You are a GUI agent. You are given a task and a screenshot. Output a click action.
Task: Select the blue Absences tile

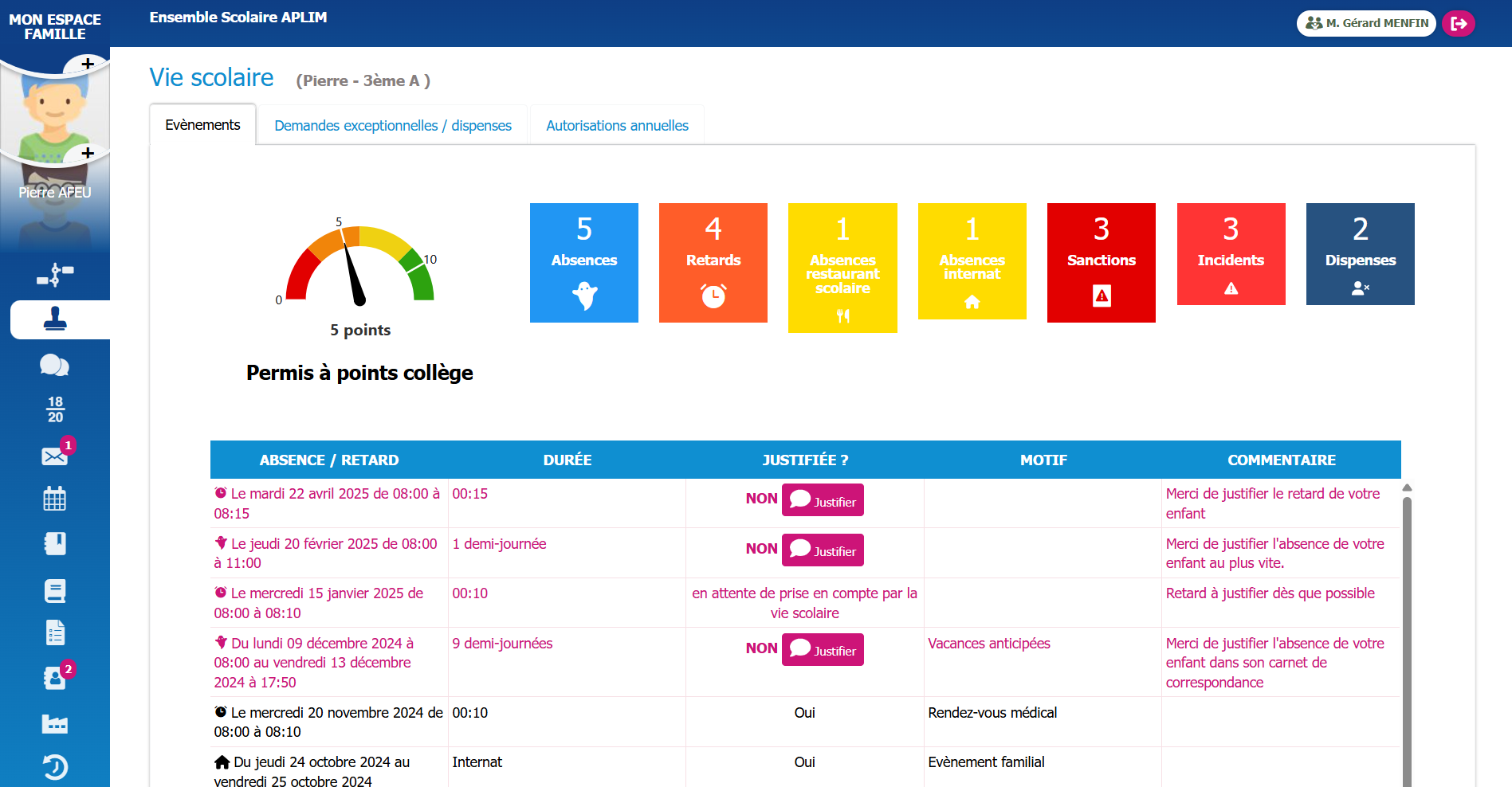pyautogui.click(x=584, y=263)
